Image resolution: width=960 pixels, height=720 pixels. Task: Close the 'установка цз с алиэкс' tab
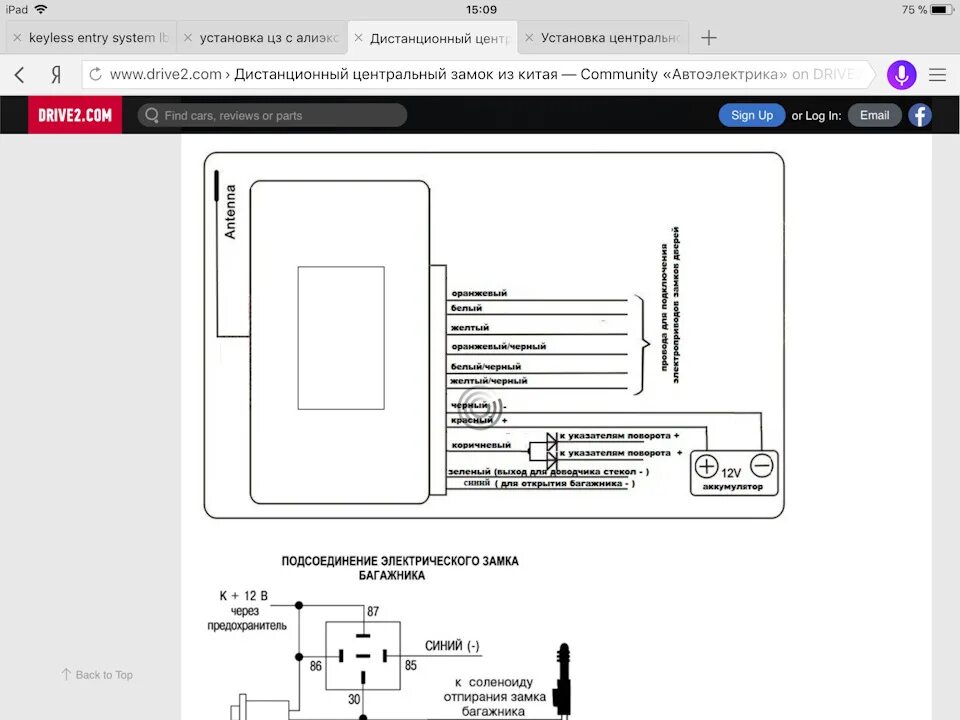pyautogui.click(x=188, y=38)
